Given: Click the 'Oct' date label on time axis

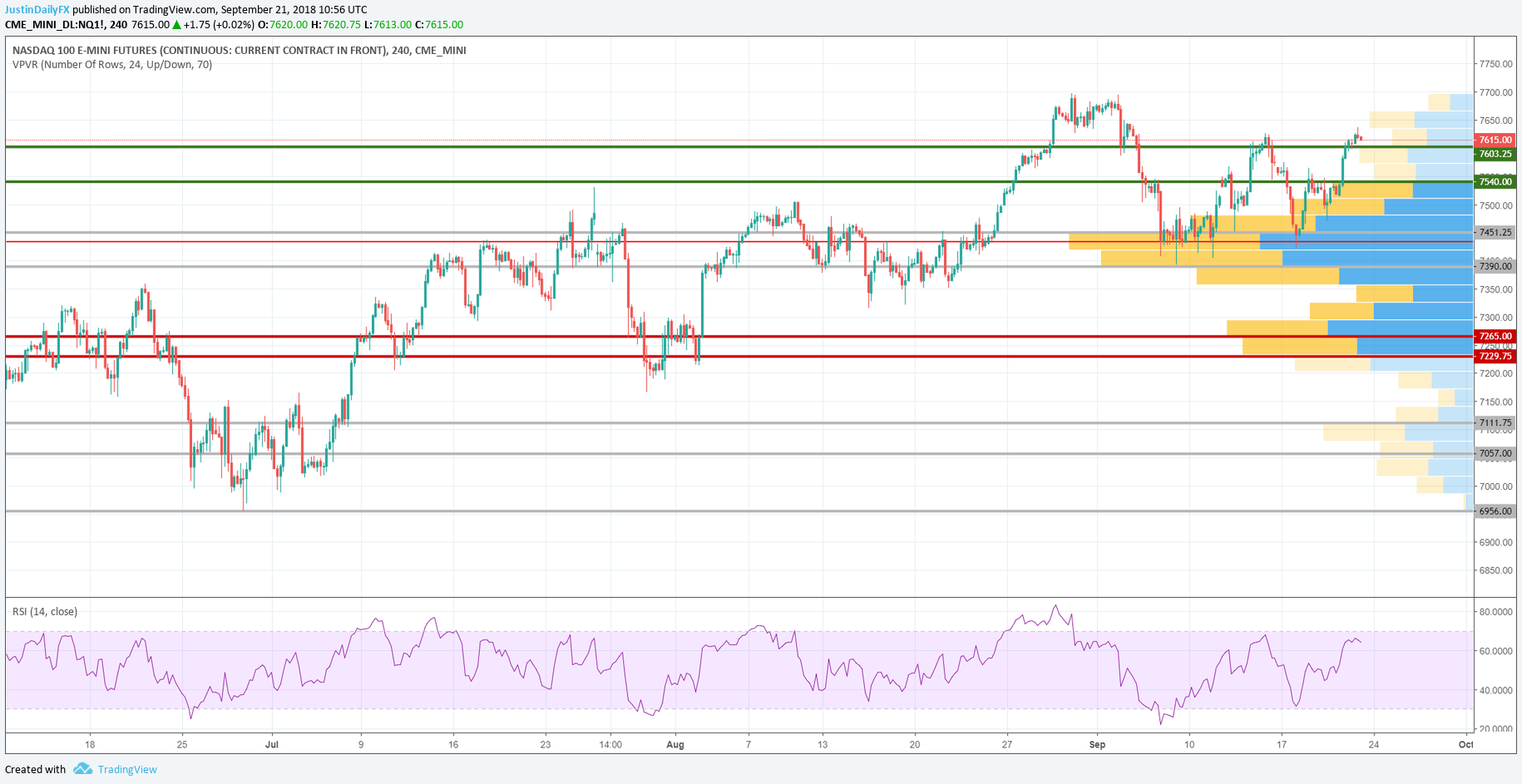Looking at the screenshot, I should (1465, 744).
